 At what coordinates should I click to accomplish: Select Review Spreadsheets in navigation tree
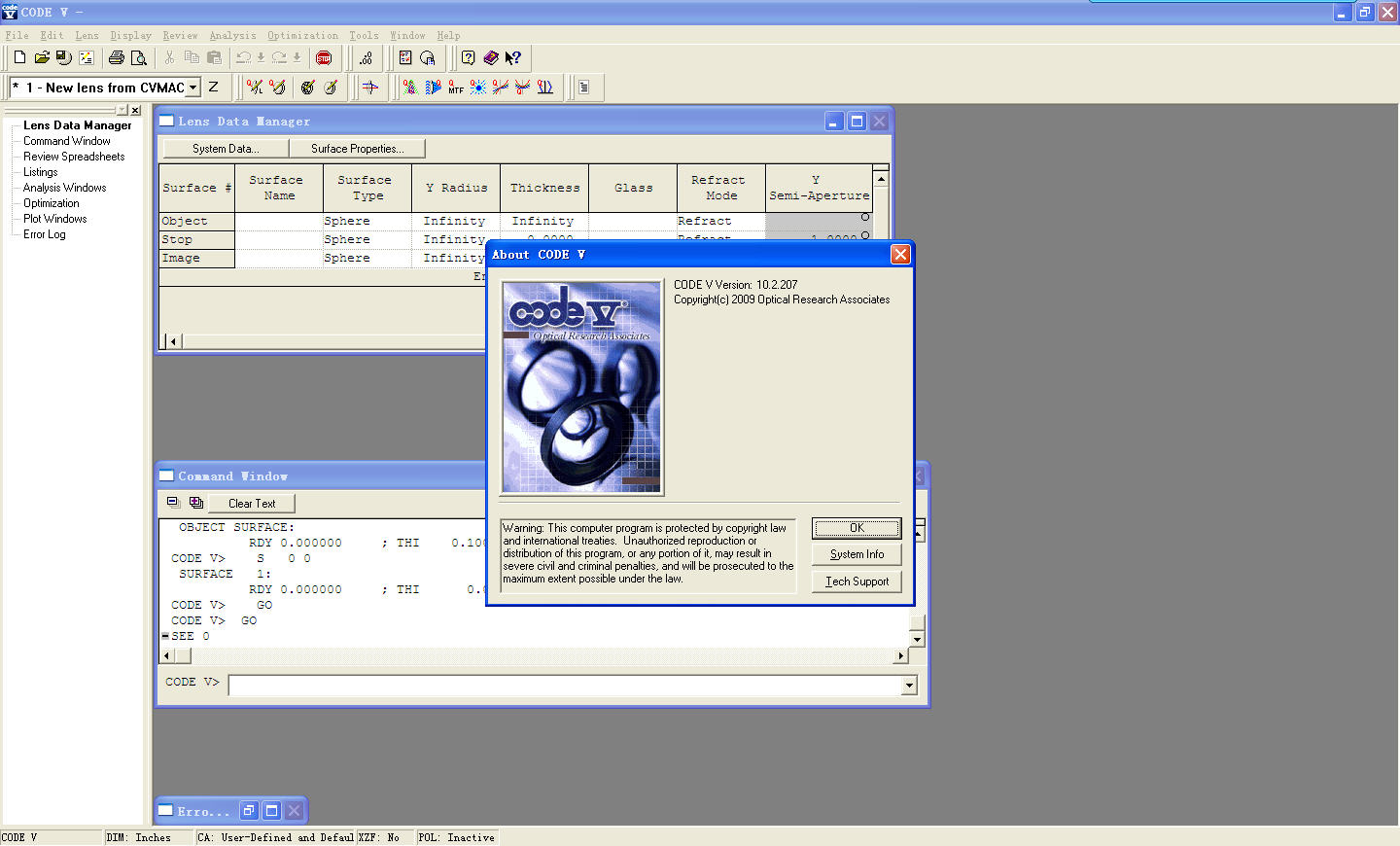click(x=74, y=157)
